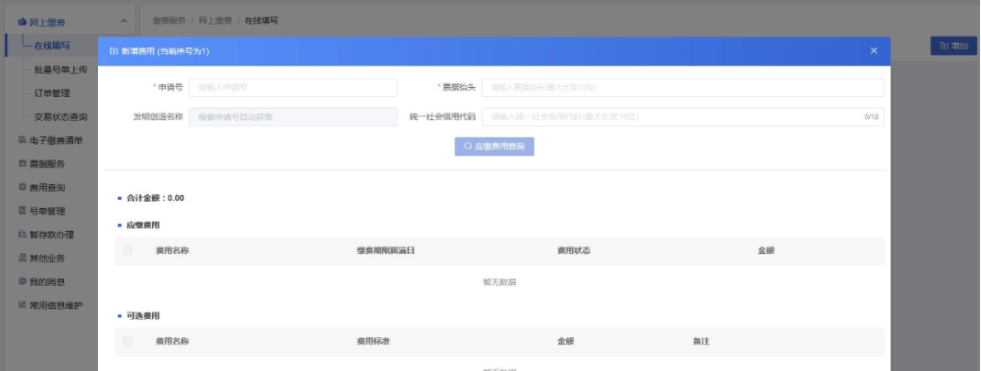This screenshot has height=371, width=981.
Task: Click the 其他业务 menu icon
Action: pos(22,258)
